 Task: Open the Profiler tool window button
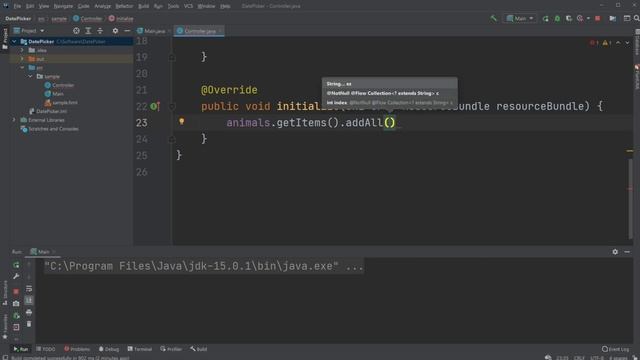pyautogui.click(x=171, y=349)
